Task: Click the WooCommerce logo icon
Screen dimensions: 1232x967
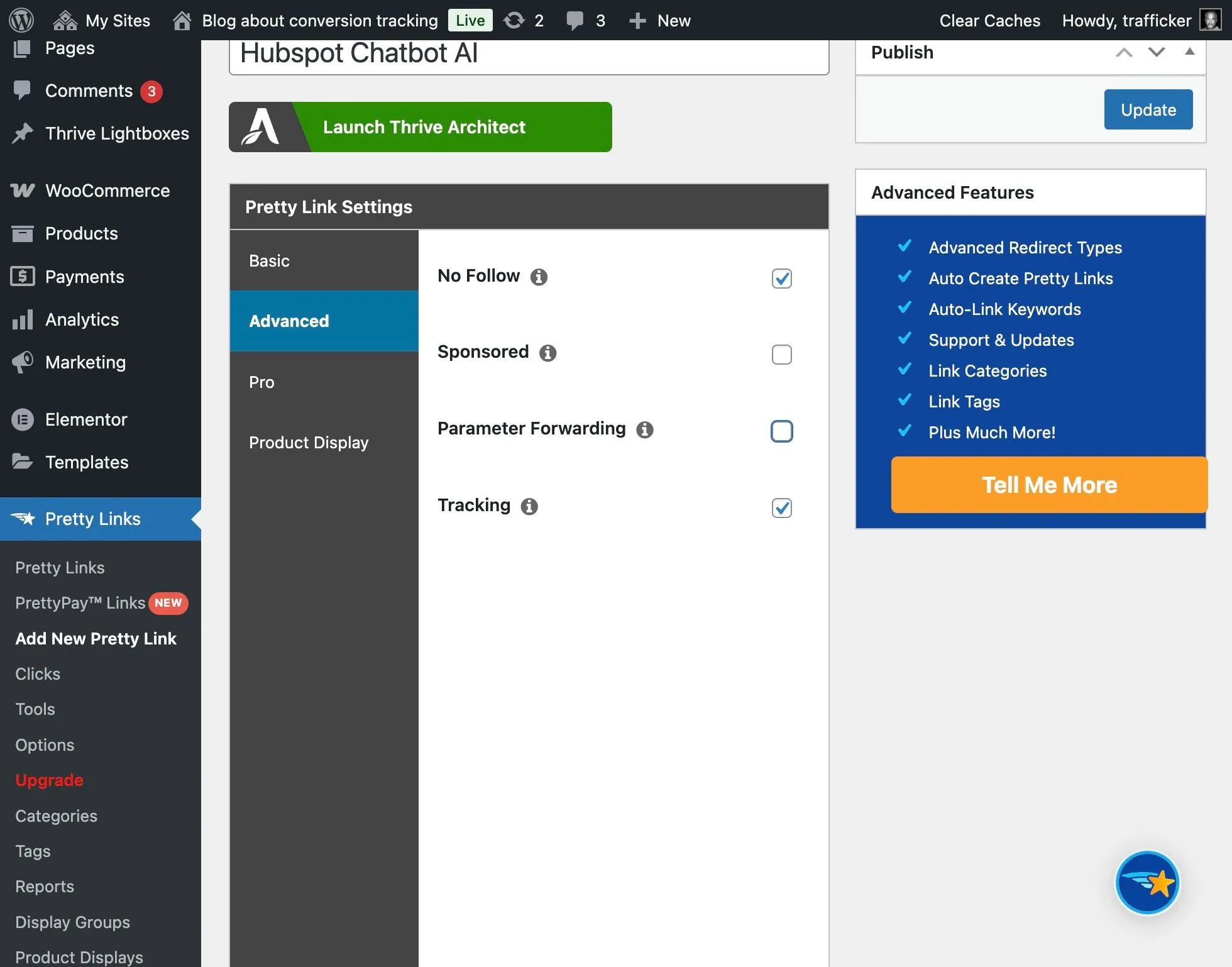Action: coord(23,191)
